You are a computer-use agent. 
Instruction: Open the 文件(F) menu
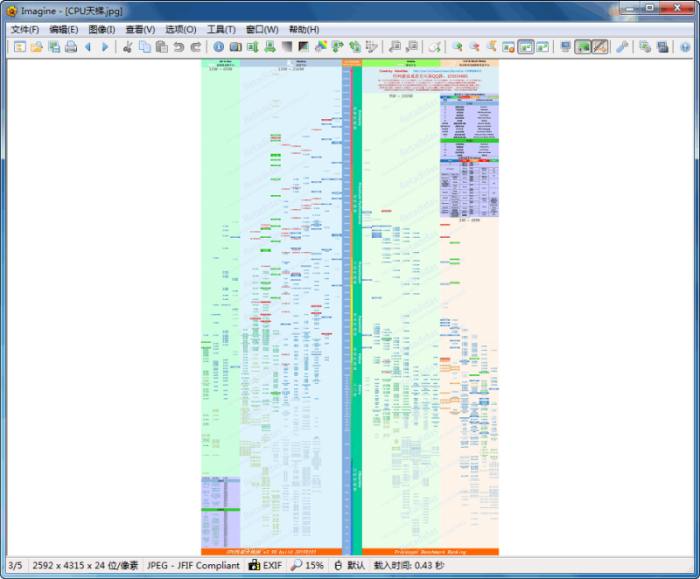pyautogui.click(x=25, y=30)
